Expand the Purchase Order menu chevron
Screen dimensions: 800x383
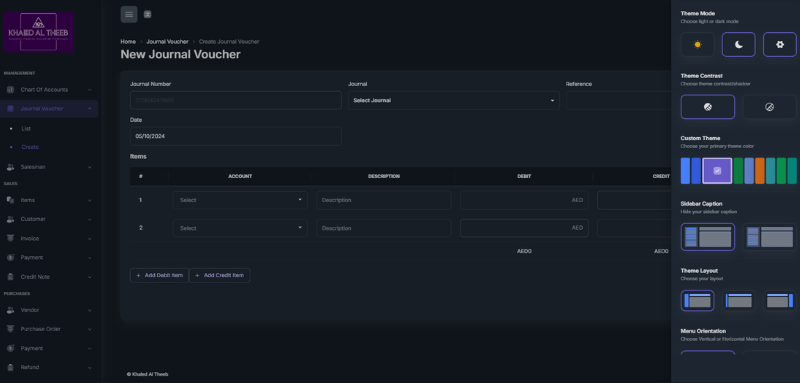pos(90,329)
